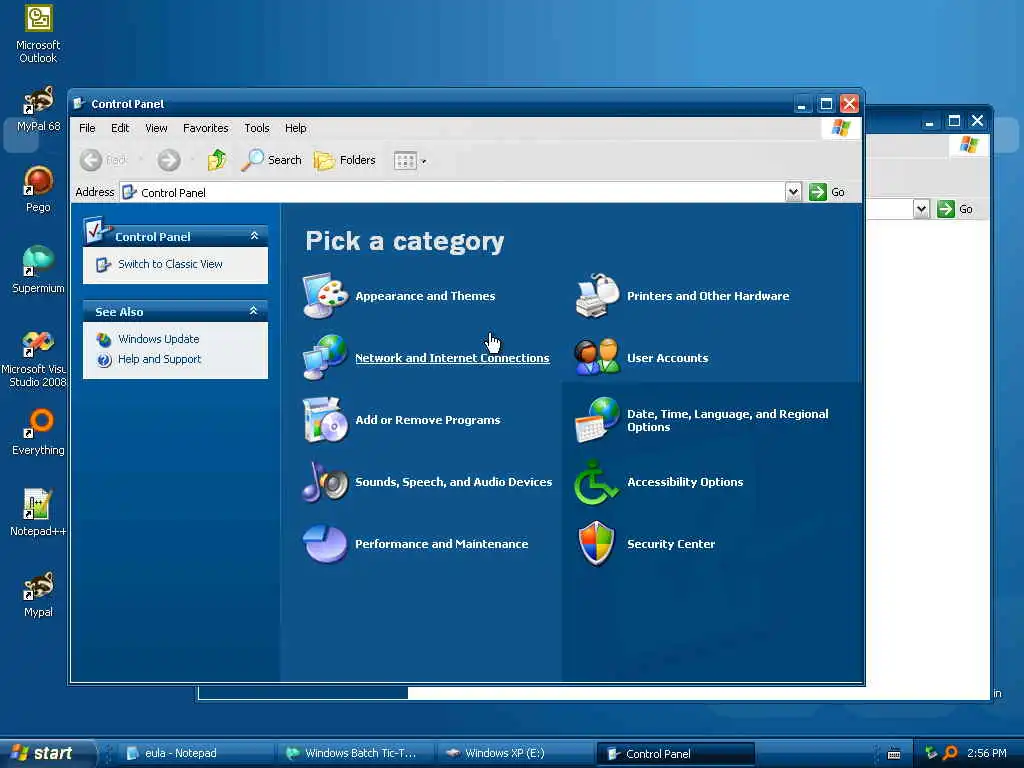Click the Go button in Control Panel

tap(827, 192)
